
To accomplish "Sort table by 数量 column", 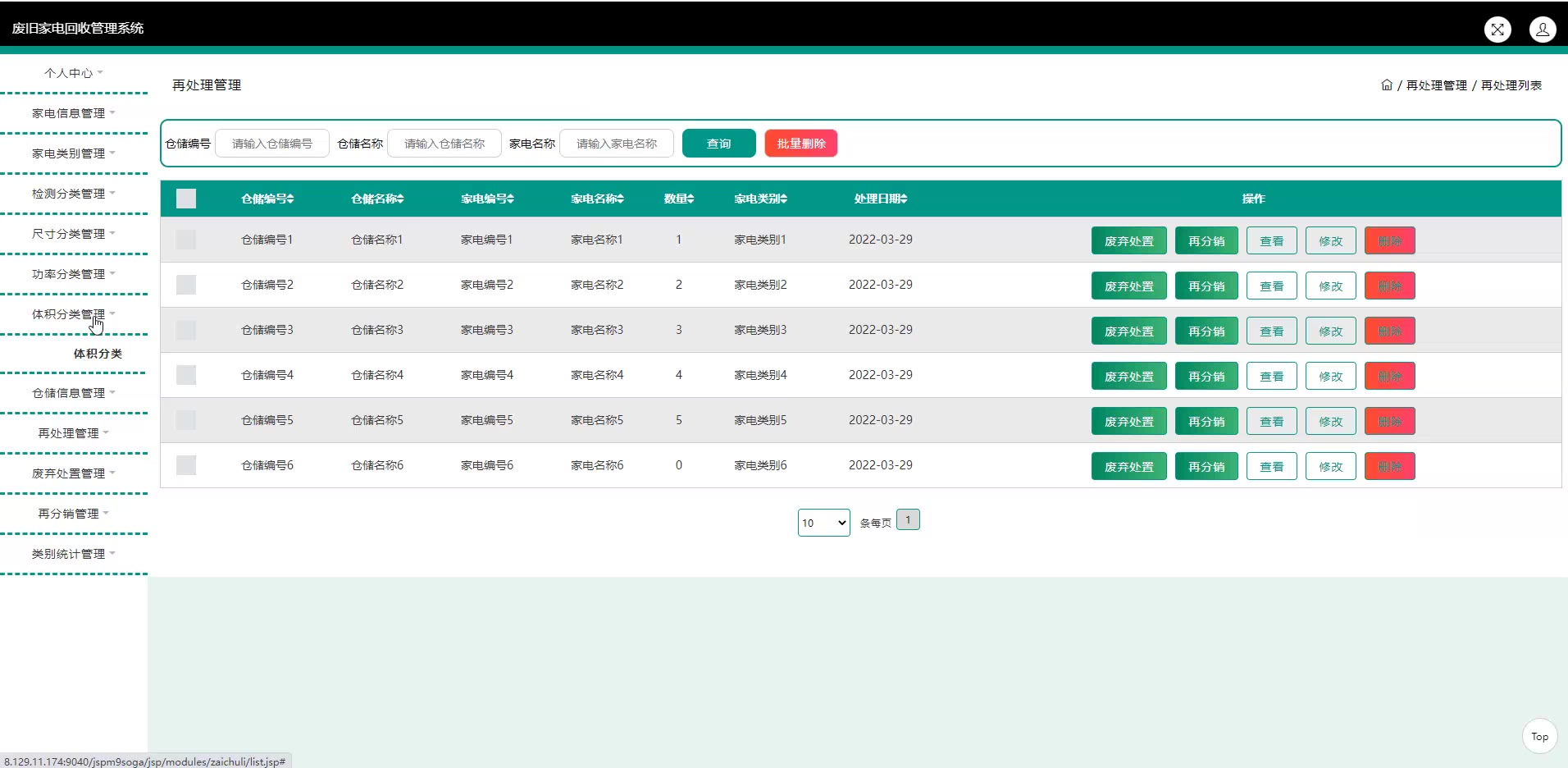I will (x=679, y=199).
